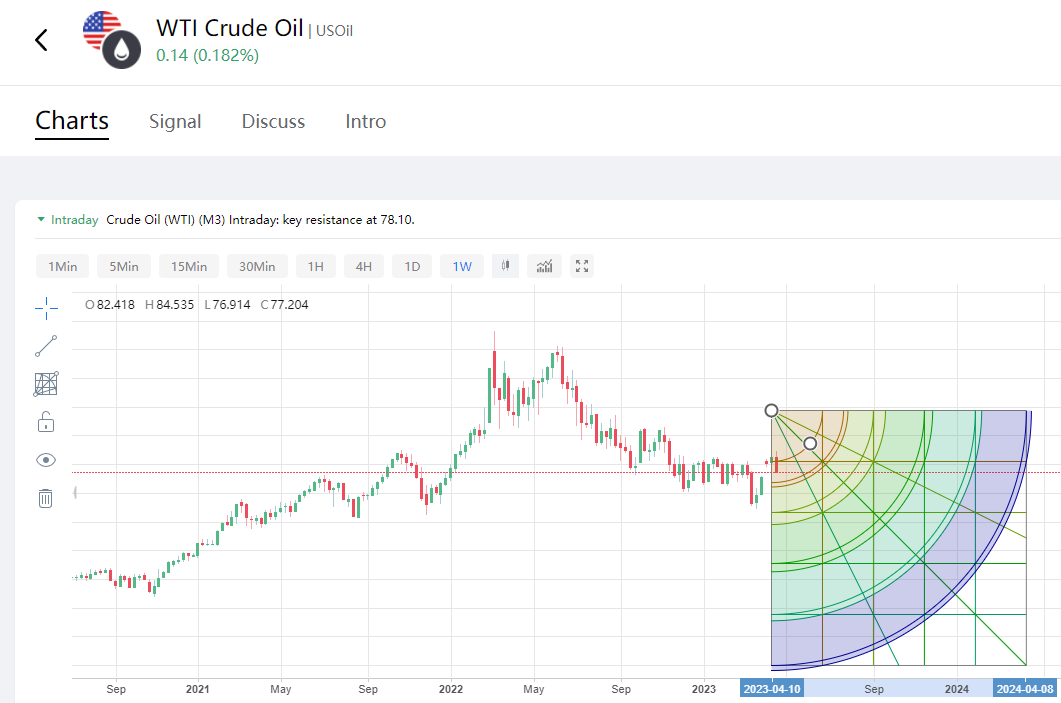The image size is (1061, 703).
Task: Toggle the lock drawings icon
Action: [x=46, y=422]
